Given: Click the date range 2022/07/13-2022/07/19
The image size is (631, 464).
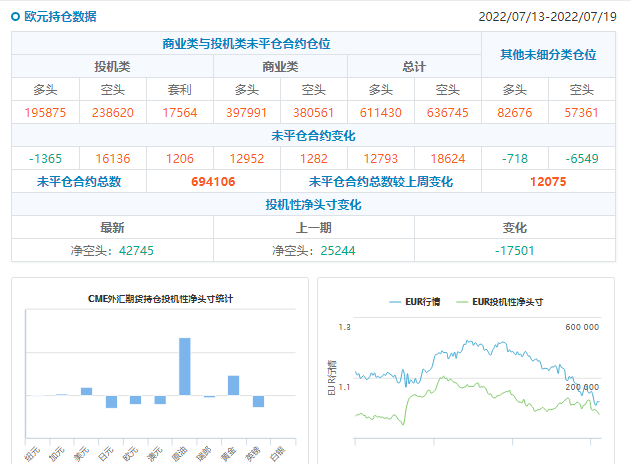Looking at the screenshot, I should 548,16.
